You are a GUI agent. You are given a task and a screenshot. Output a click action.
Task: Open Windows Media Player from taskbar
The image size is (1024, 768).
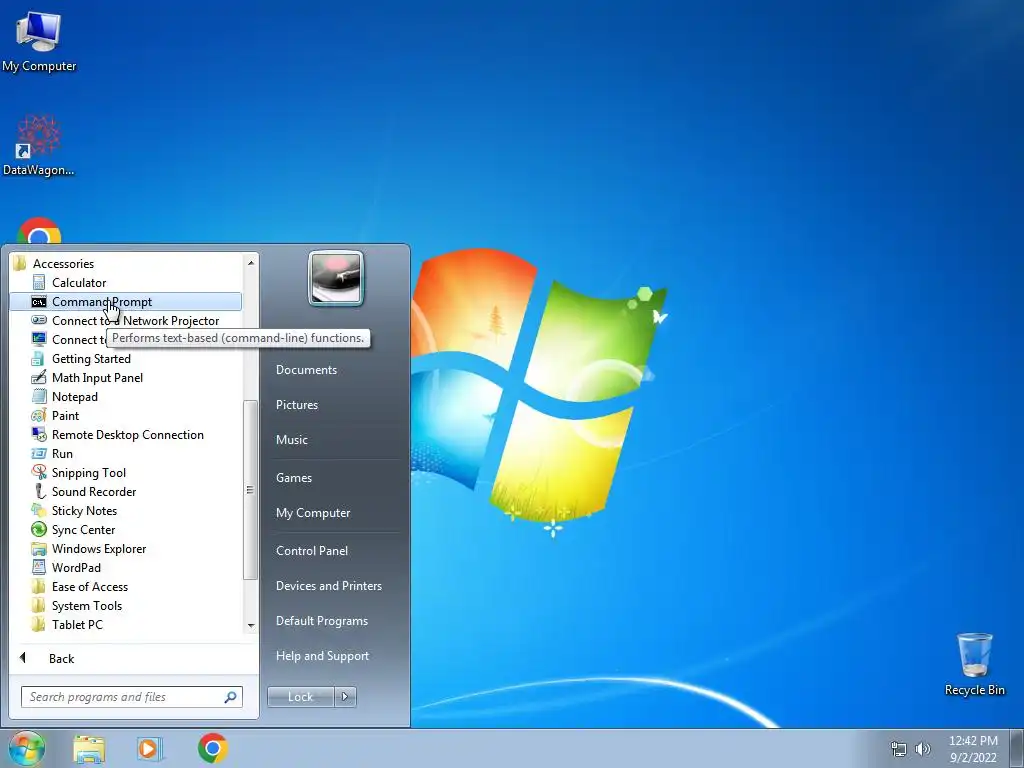click(x=149, y=748)
